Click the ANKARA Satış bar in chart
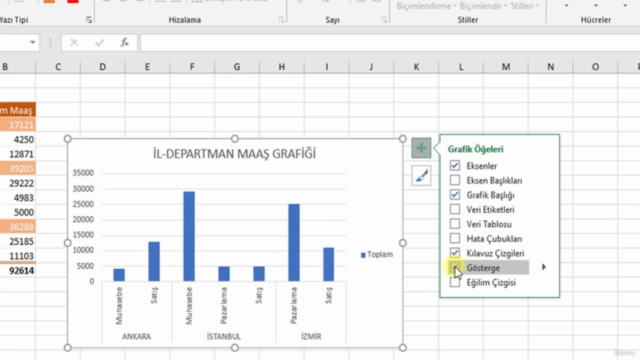This screenshot has height=360, width=640. point(154,261)
